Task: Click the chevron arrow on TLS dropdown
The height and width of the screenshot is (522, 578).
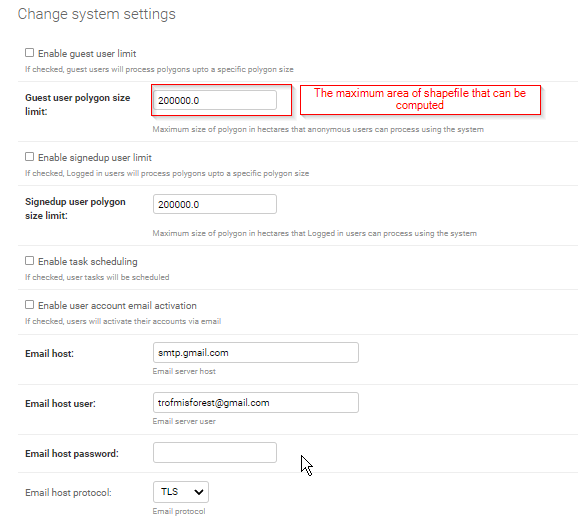Action: pos(199,492)
